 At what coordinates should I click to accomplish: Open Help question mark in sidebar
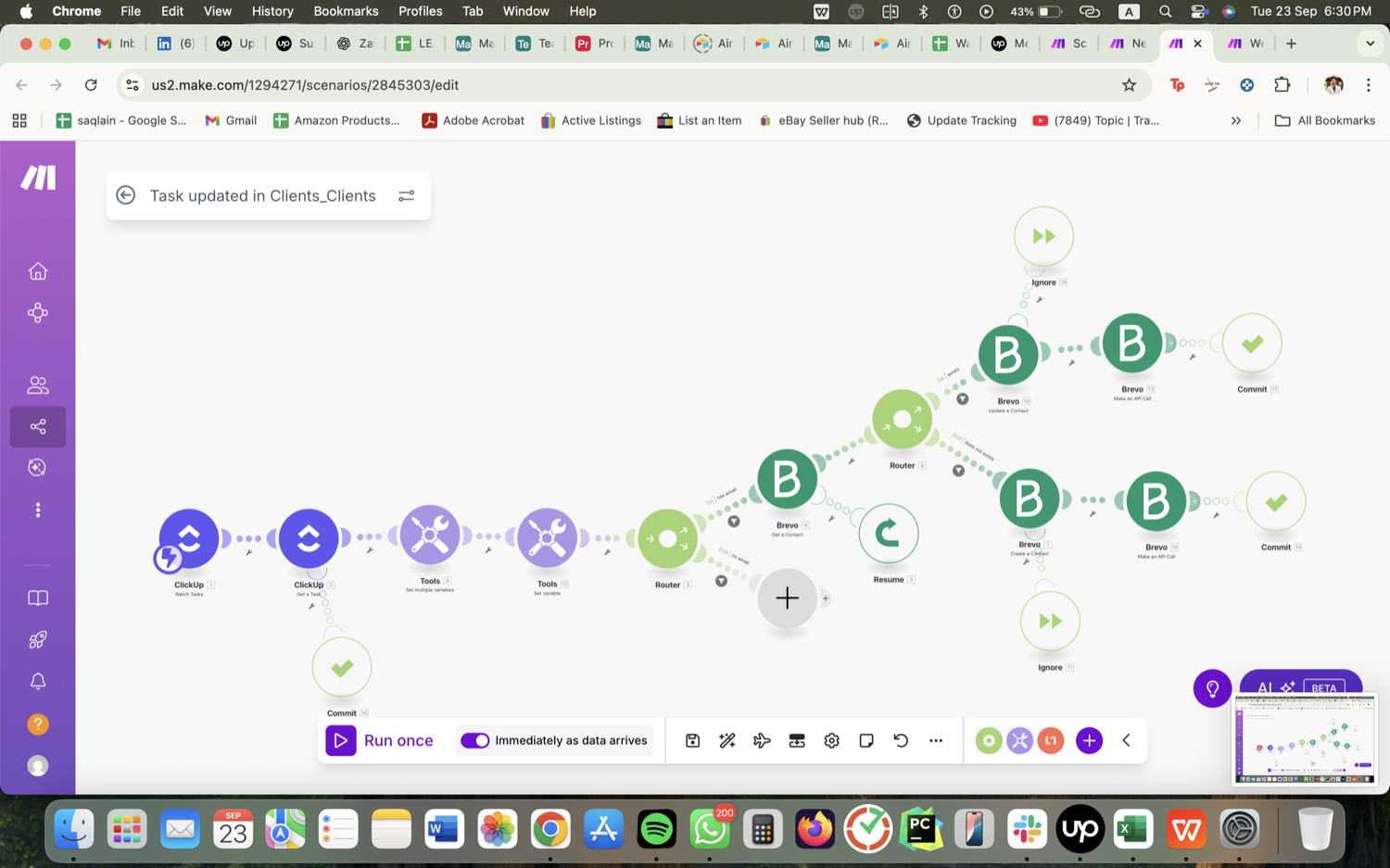(38, 723)
